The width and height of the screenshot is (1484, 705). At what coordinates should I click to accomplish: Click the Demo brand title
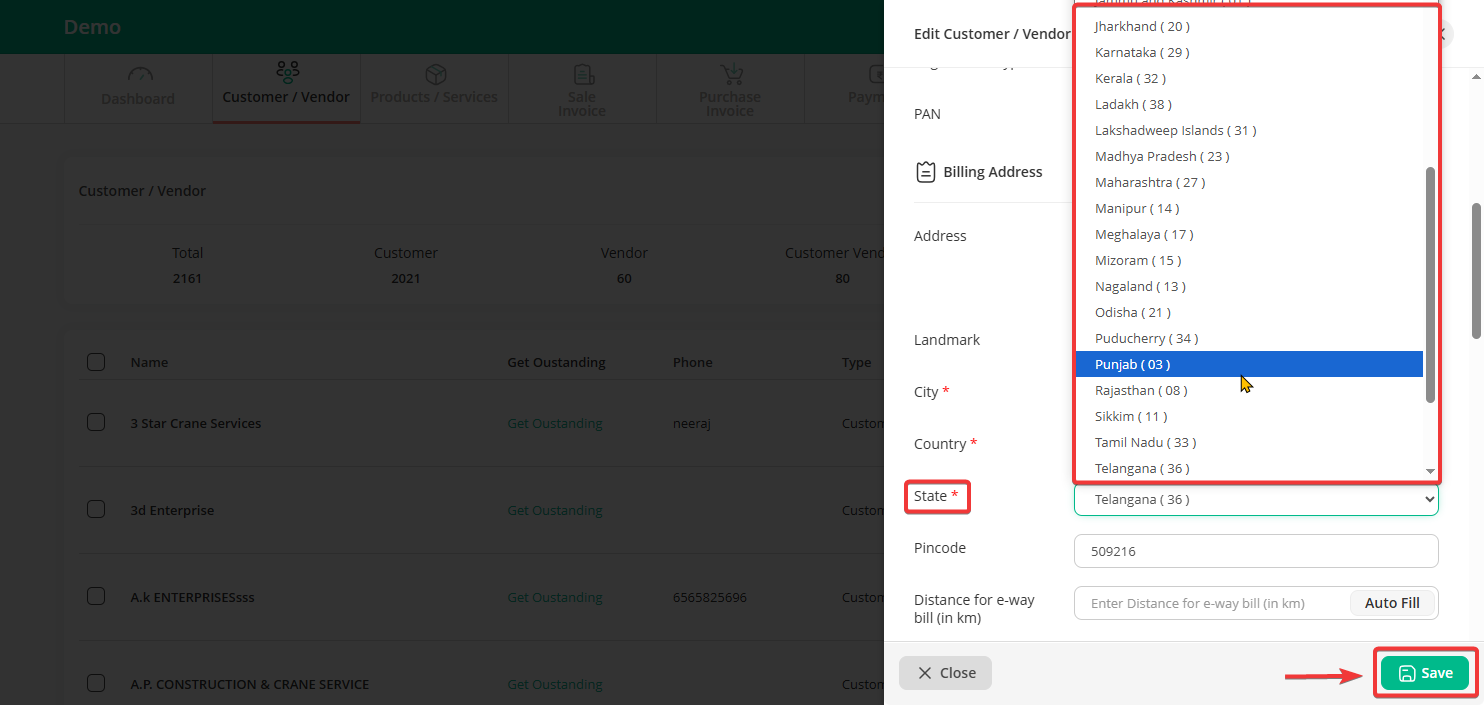92,27
